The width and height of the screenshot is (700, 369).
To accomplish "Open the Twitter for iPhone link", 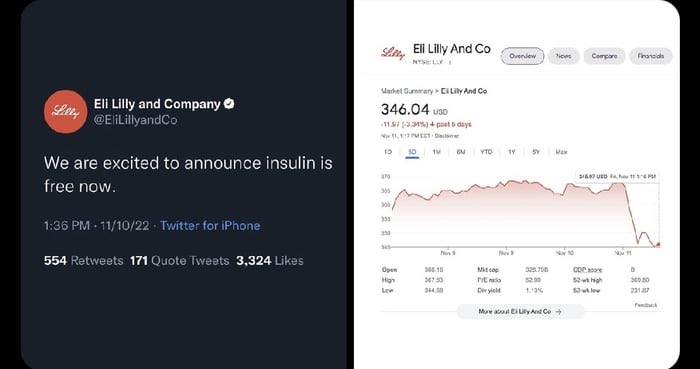I will (210, 226).
